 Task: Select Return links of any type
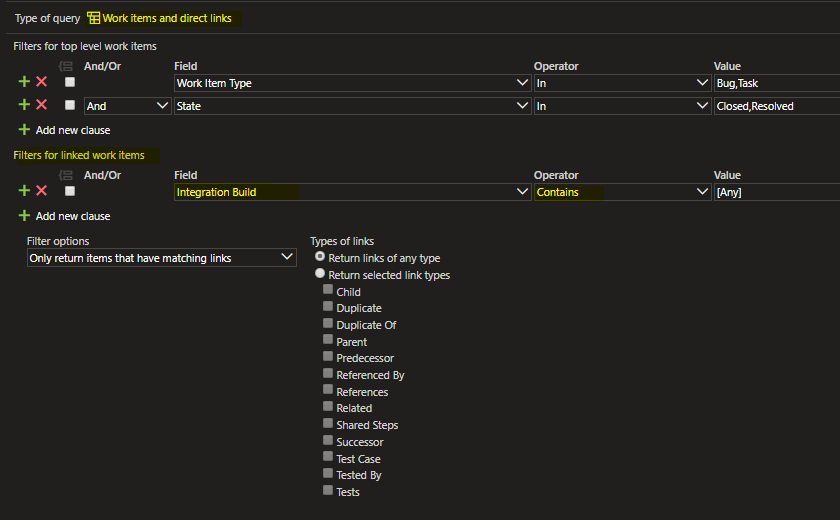320,257
